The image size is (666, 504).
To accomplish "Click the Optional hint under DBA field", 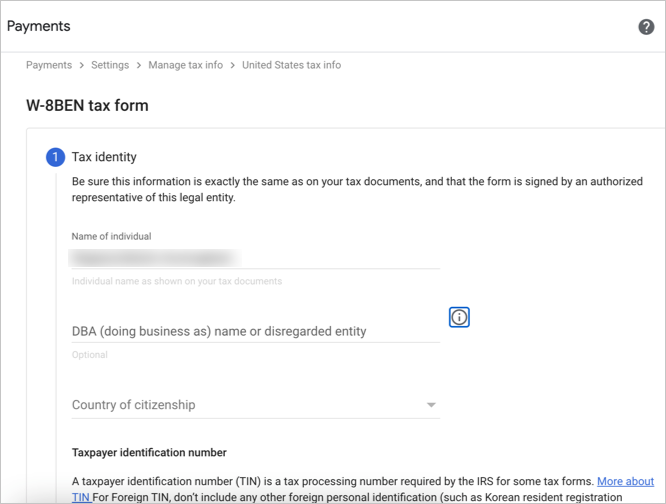I will coord(89,355).
